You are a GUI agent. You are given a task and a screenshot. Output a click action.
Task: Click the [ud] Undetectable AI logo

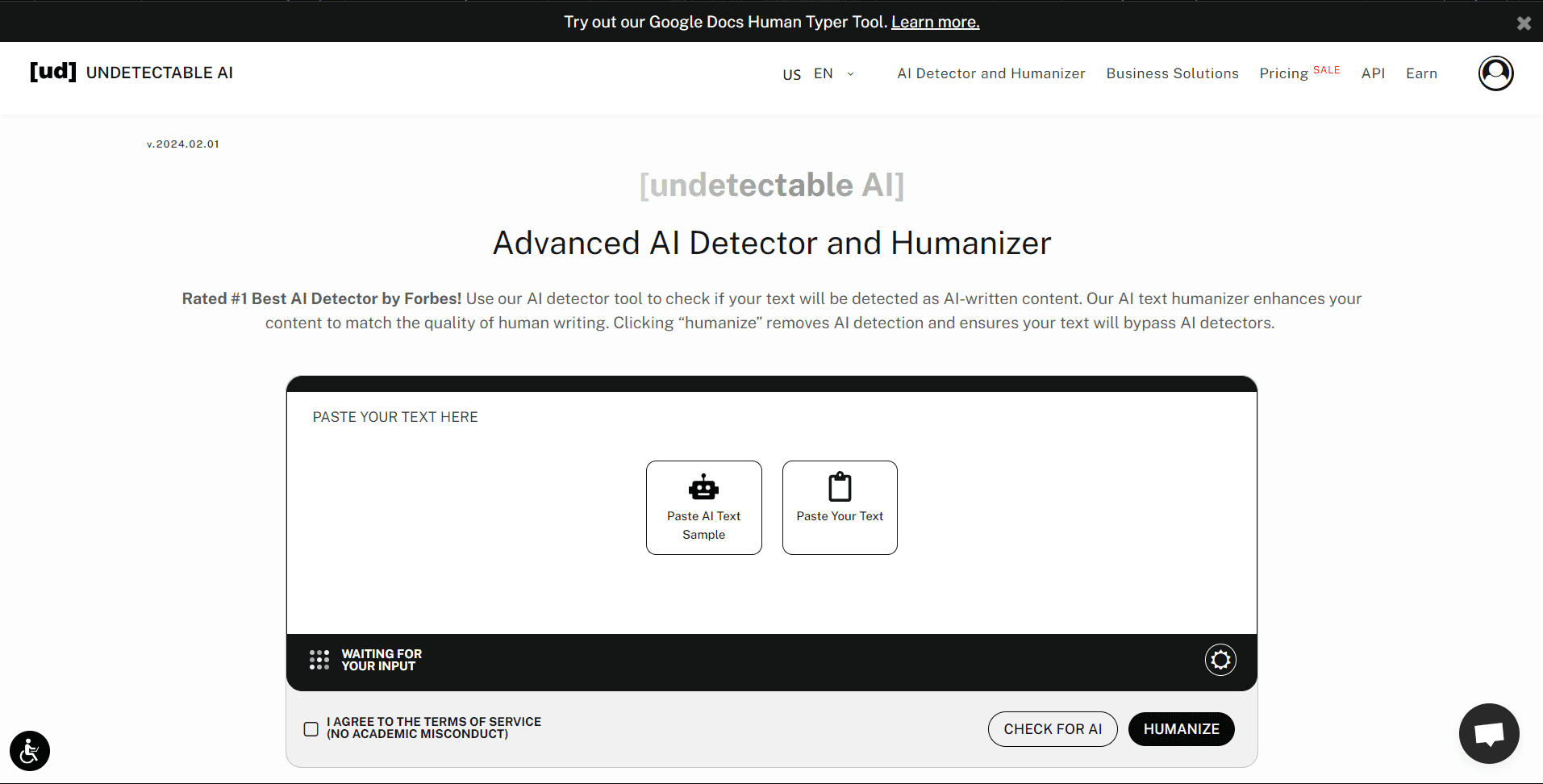click(x=131, y=73)
